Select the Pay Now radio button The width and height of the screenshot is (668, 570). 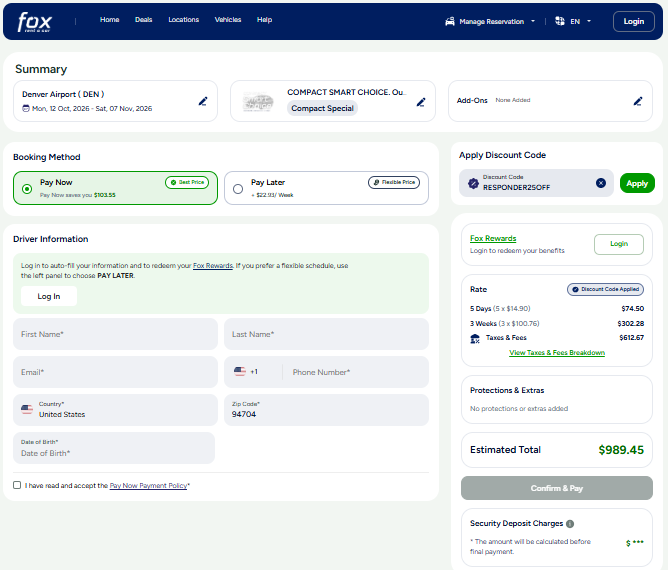27,189
